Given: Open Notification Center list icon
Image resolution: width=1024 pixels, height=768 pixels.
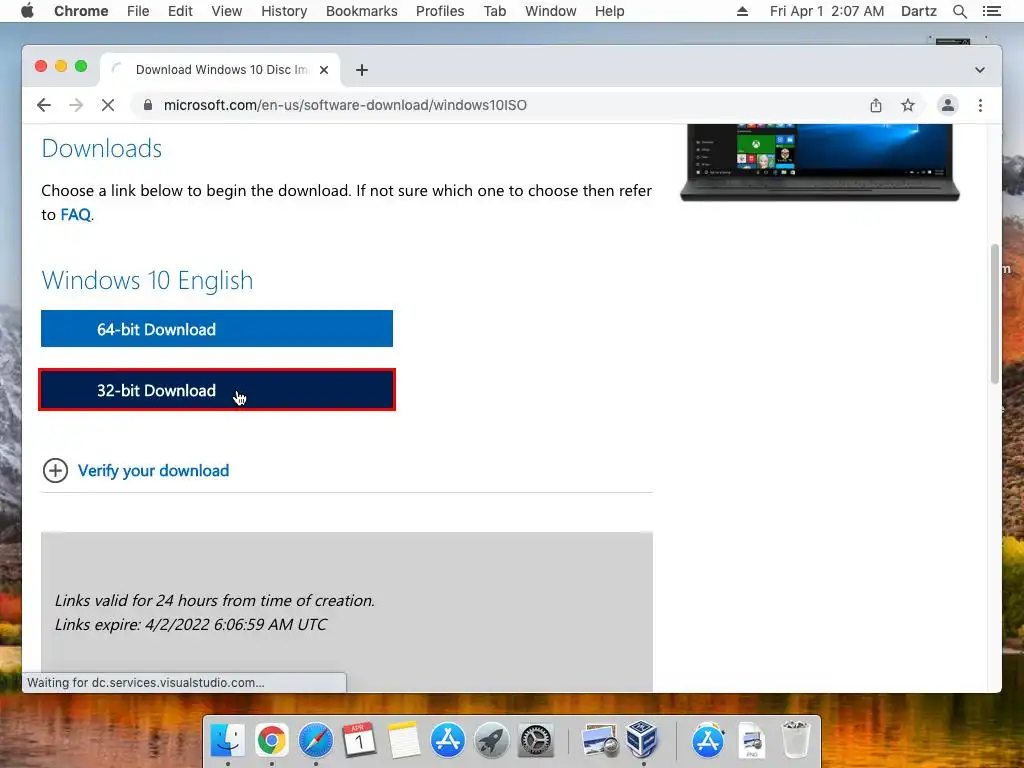Looking at the screenshot, I should point(991,11).
